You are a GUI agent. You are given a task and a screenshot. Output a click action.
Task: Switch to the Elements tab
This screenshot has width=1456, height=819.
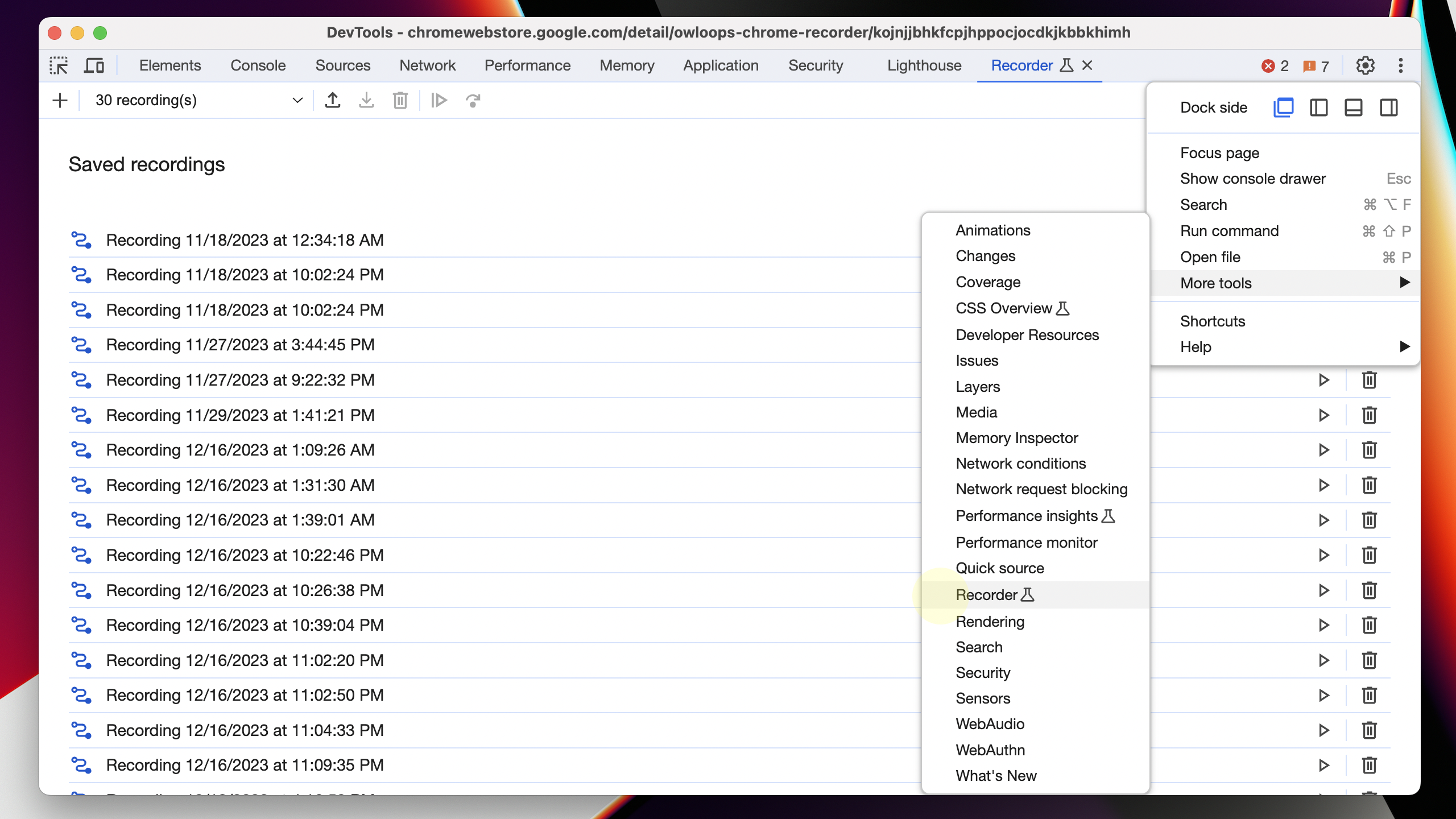170,65
